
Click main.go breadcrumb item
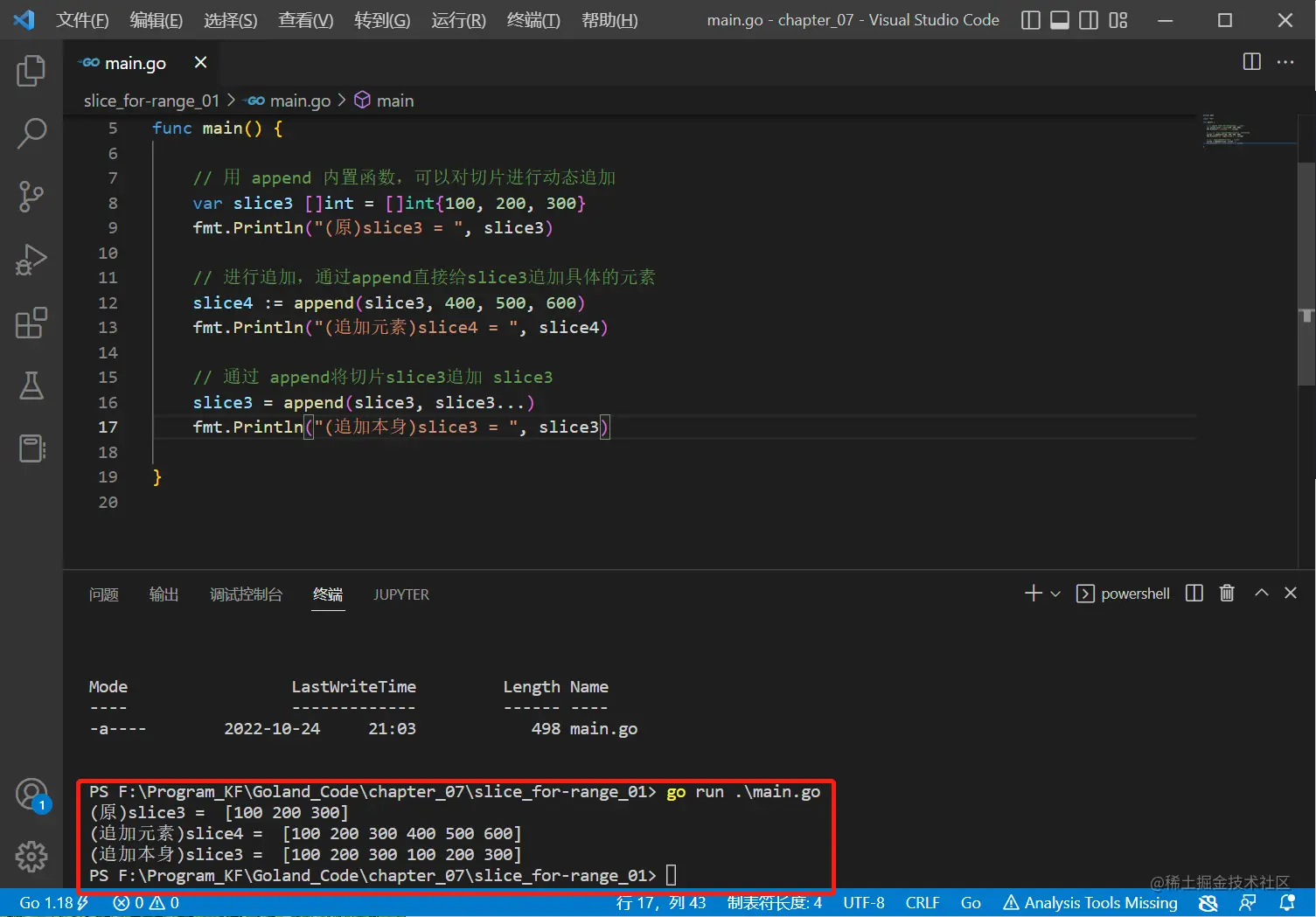[289, 101]
